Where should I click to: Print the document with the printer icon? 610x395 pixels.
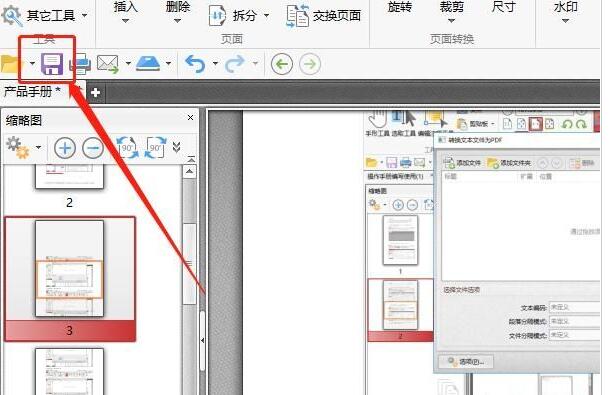(80, 64)
